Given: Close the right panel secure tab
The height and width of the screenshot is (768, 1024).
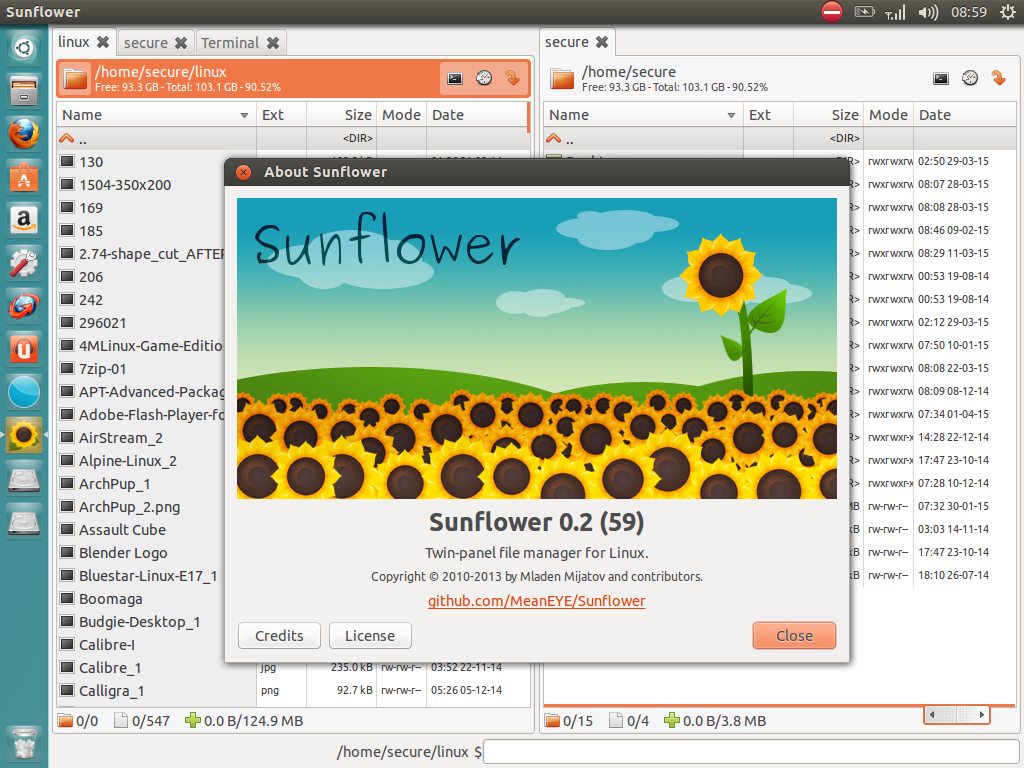Looking at the screenshot, I should pos(602,42).
